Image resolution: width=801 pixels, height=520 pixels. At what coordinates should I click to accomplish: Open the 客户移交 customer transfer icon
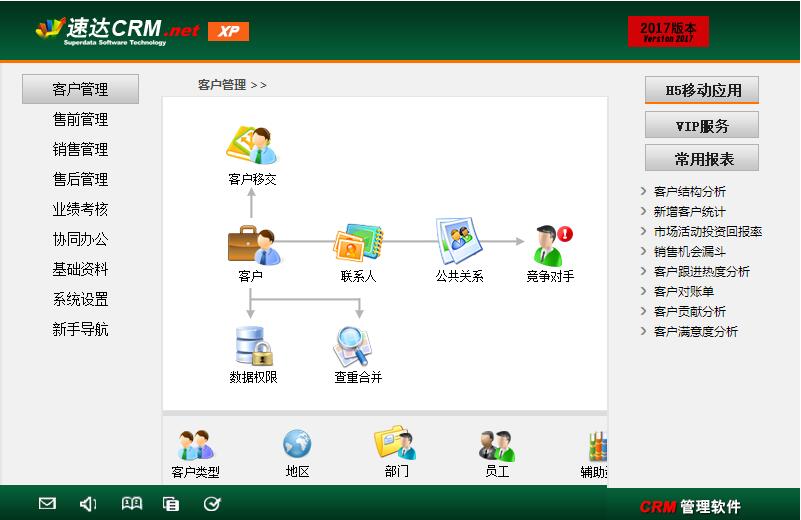(251, 146)
